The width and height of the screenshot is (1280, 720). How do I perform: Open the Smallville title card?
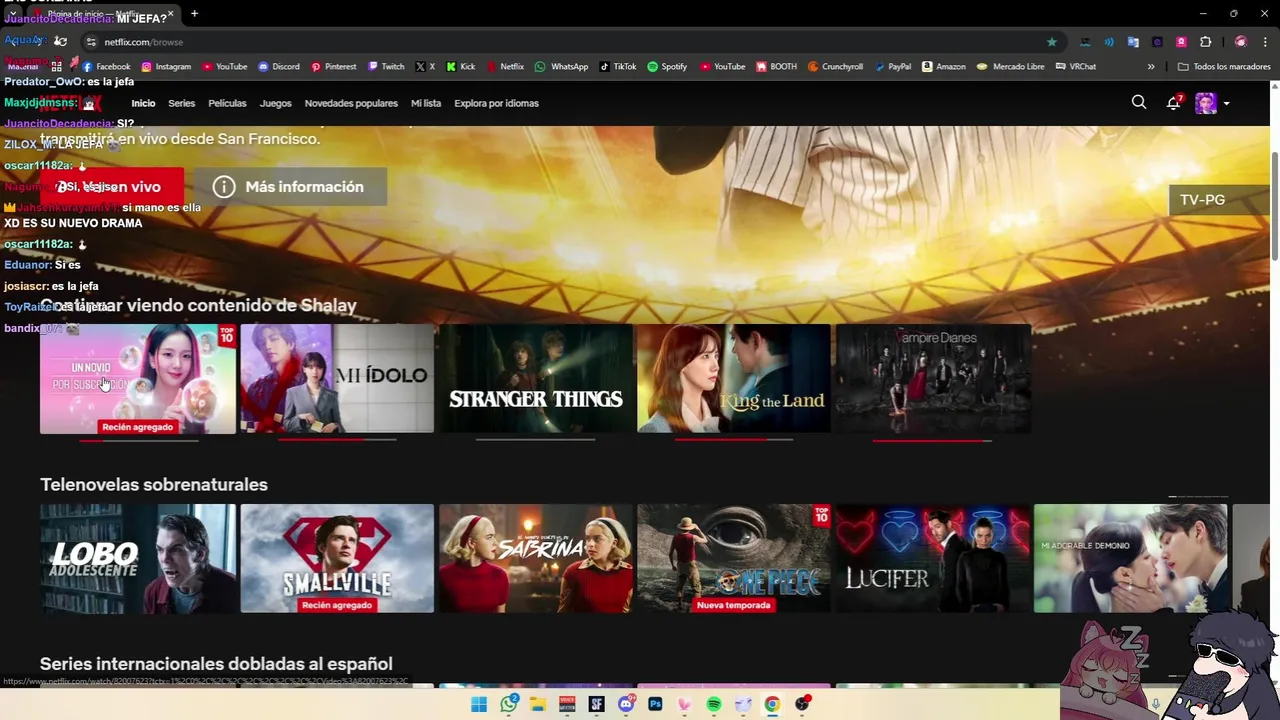click(x=337, y=558)
